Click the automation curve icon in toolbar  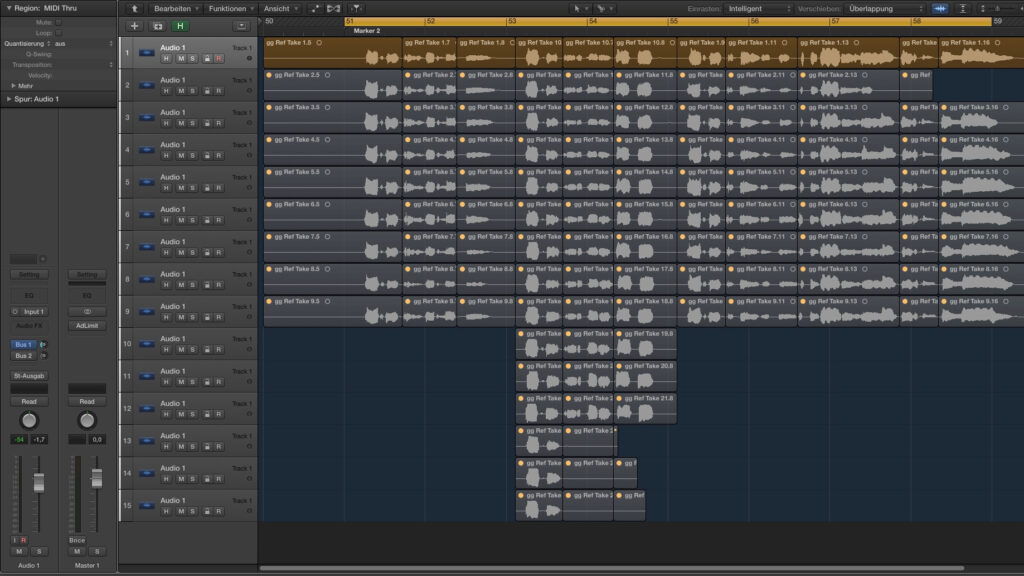coord(315,8)
